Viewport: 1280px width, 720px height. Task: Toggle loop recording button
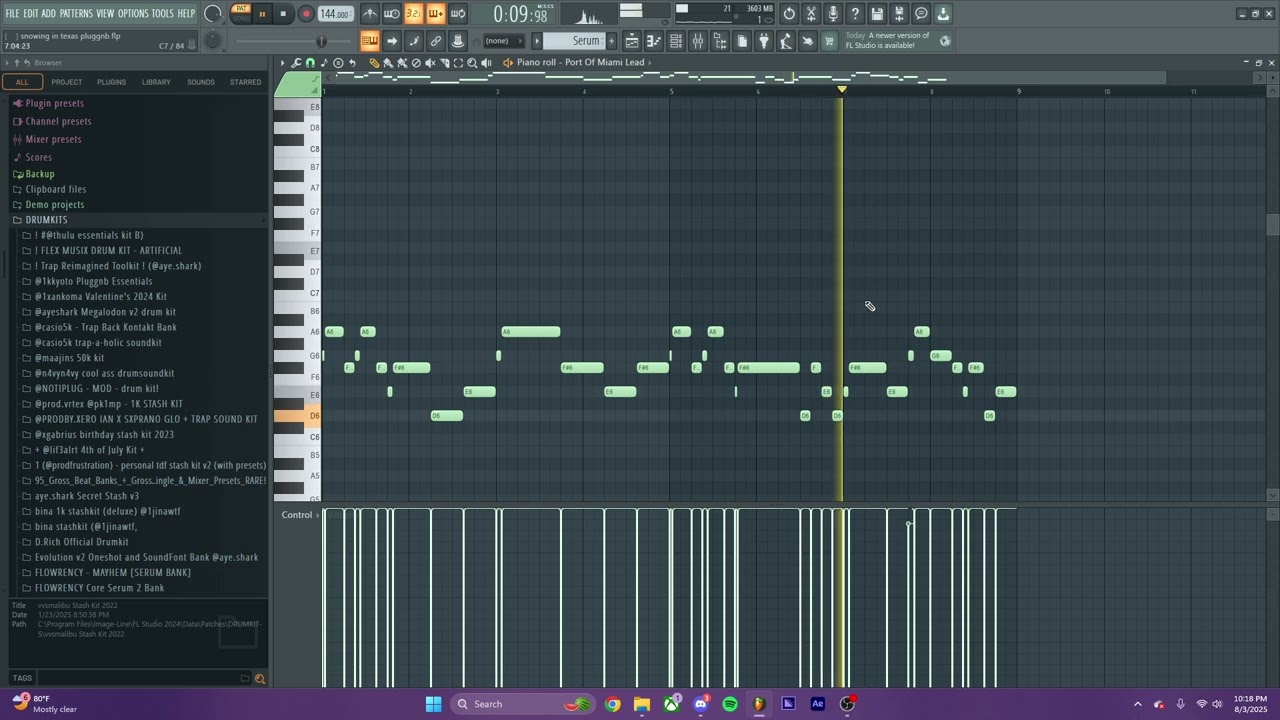(458, 14)
